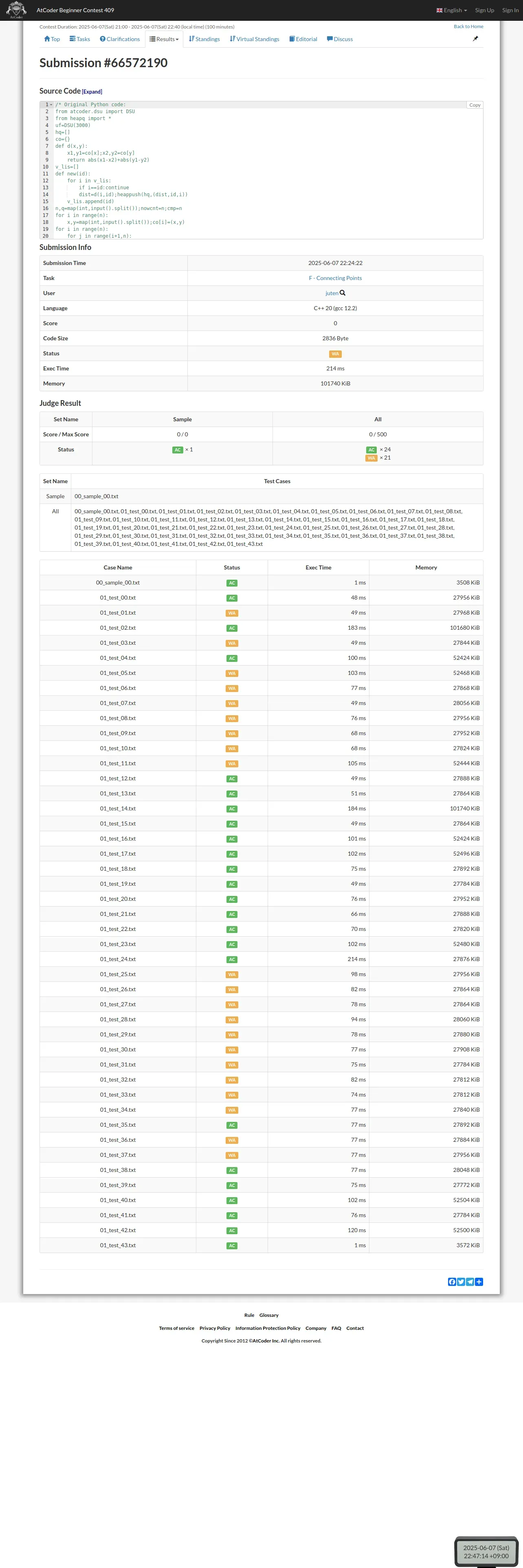The width and height of the screenshot is (523, 1568).
Task: Click the Sign Up link
Action: [485, 10]
